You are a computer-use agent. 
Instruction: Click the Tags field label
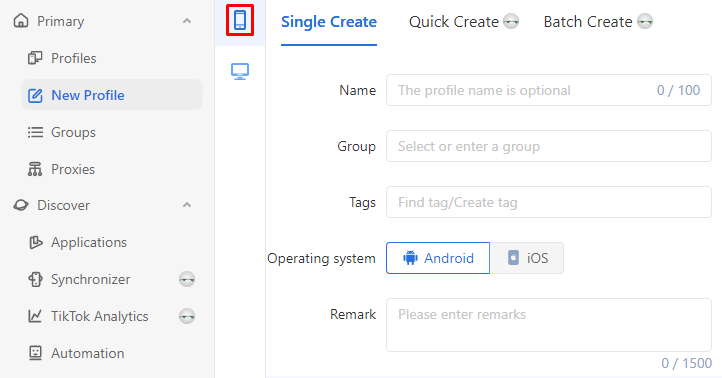coord(362,203)
